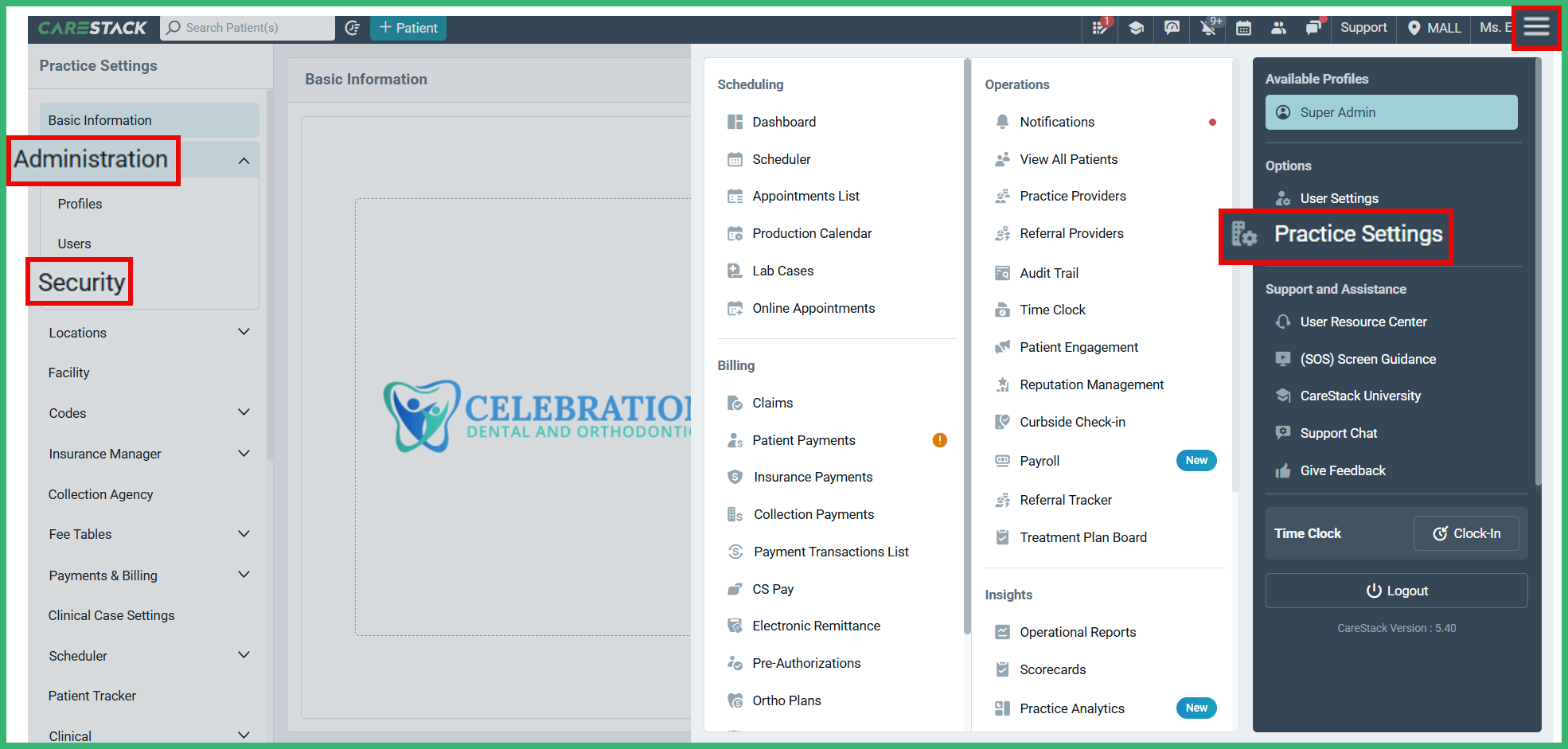The height and width of the screenshot is (749, 1568).
Task: Open the Scheduler from the quick menu
Action: (782, 158)
